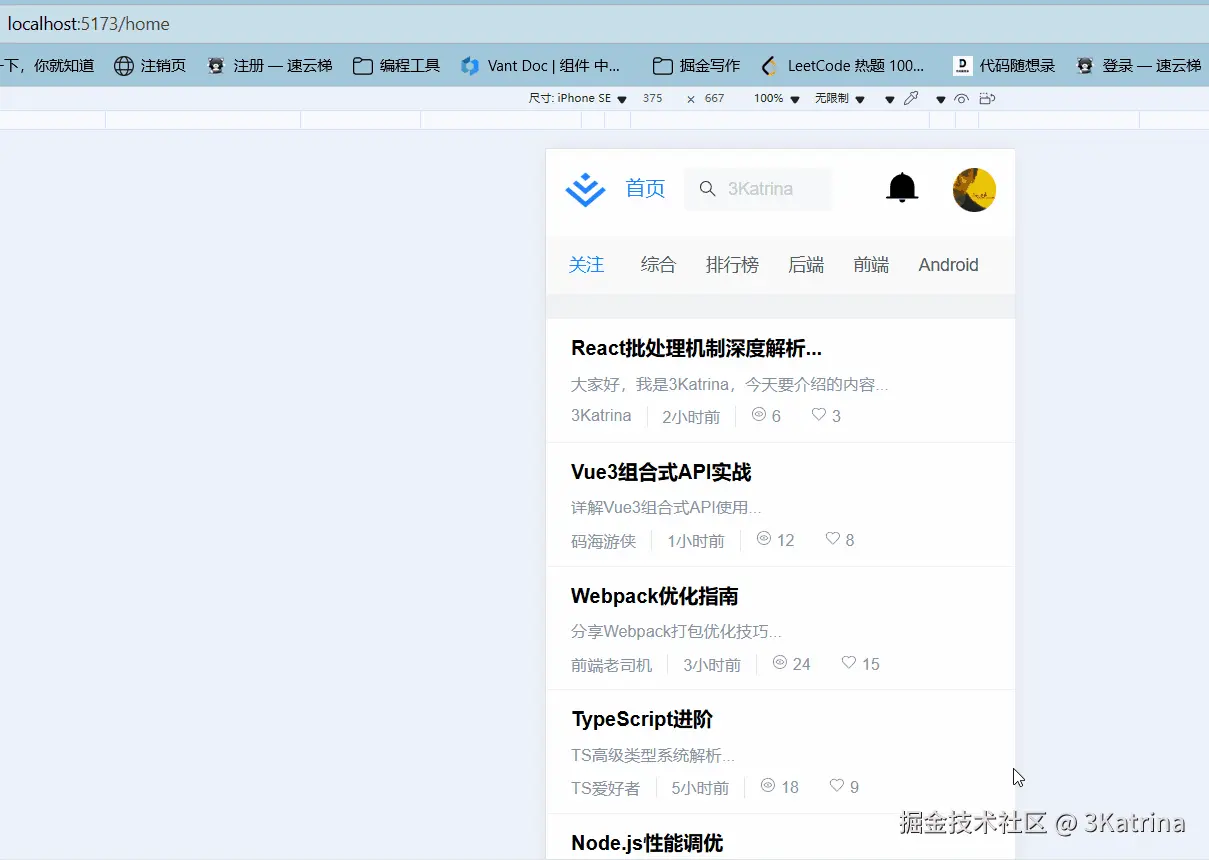Click the localhost:5173/home address bar
The width and height of the screenshot is (1209, 860).
[x=604, y=24]
